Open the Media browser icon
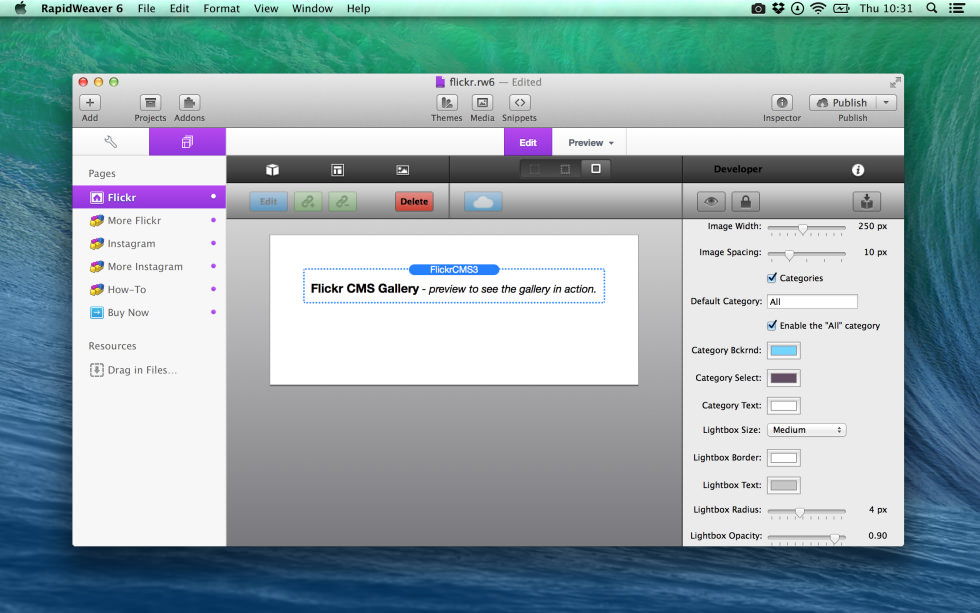 482,102
